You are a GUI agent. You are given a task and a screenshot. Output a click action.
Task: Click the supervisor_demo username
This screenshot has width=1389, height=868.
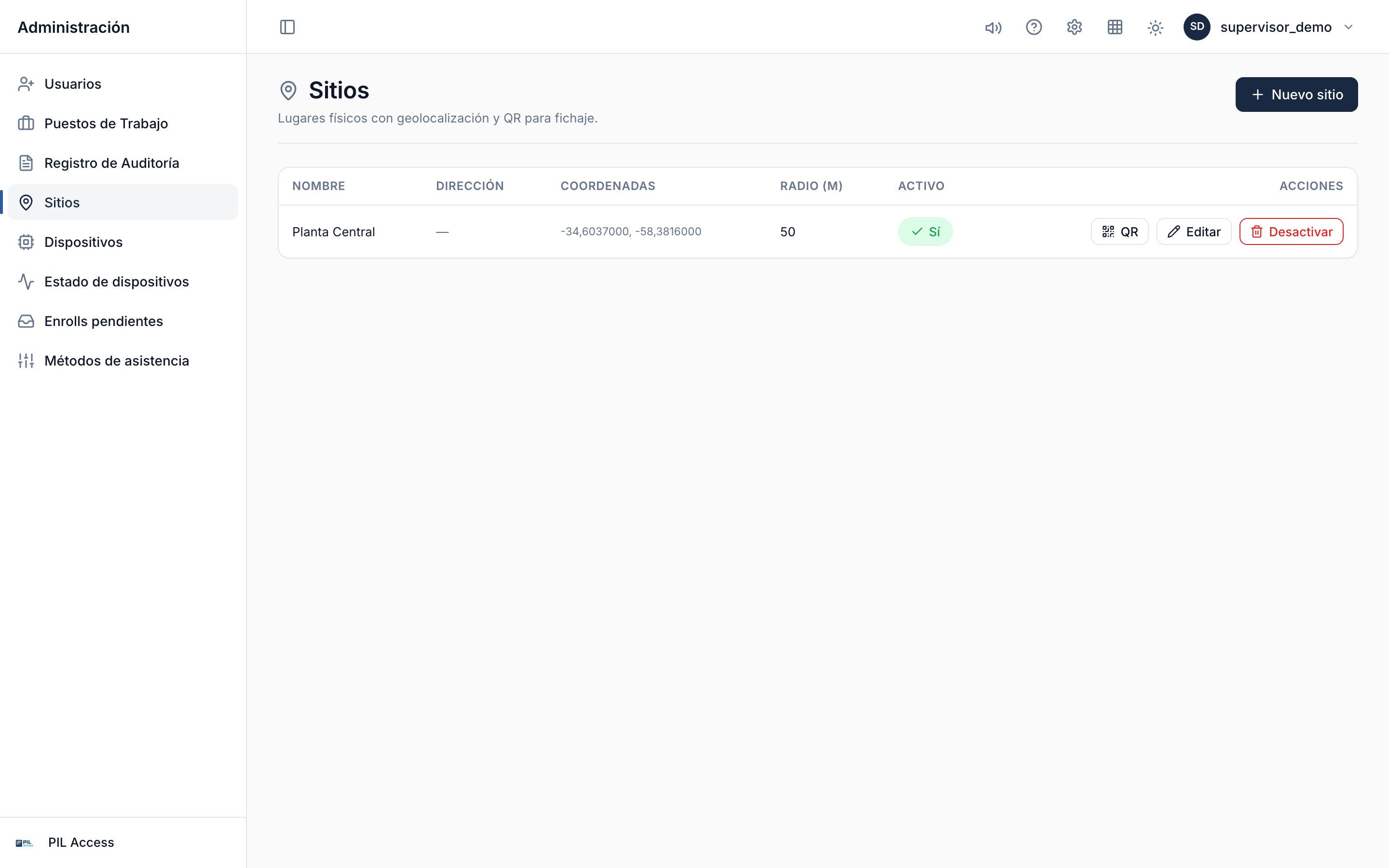pyautogui.click(x=1275, y=27)
